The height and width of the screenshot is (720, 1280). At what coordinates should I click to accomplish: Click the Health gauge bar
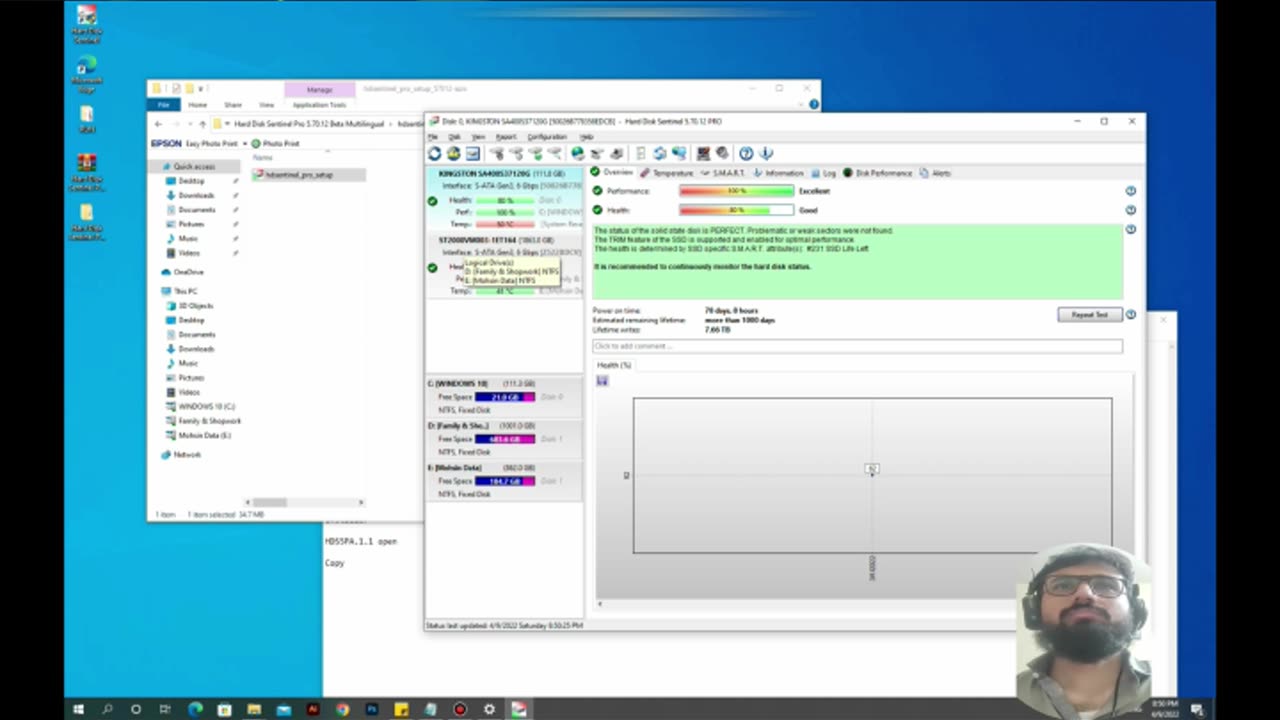point(736,210)
